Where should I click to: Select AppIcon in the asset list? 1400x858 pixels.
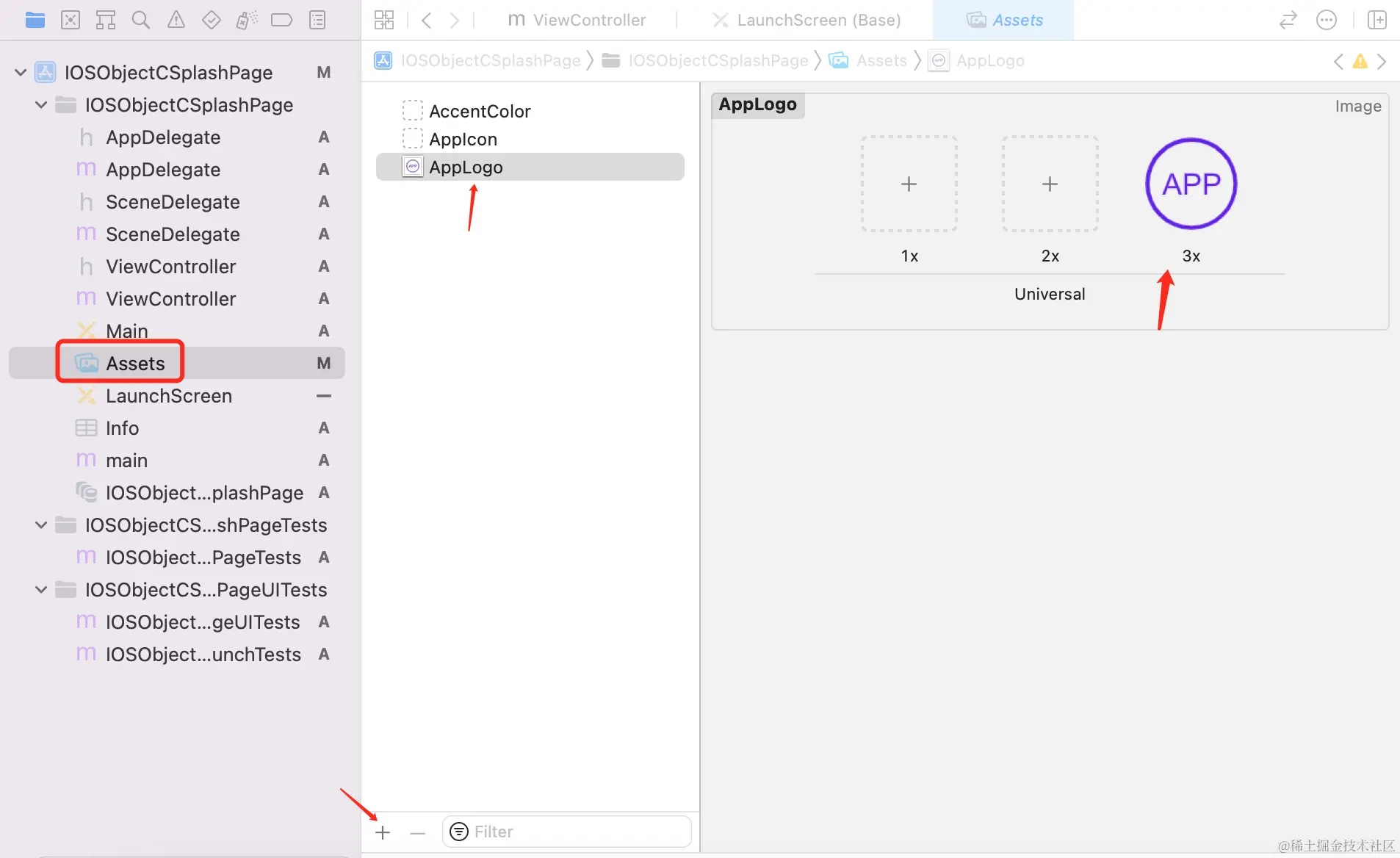530,139
